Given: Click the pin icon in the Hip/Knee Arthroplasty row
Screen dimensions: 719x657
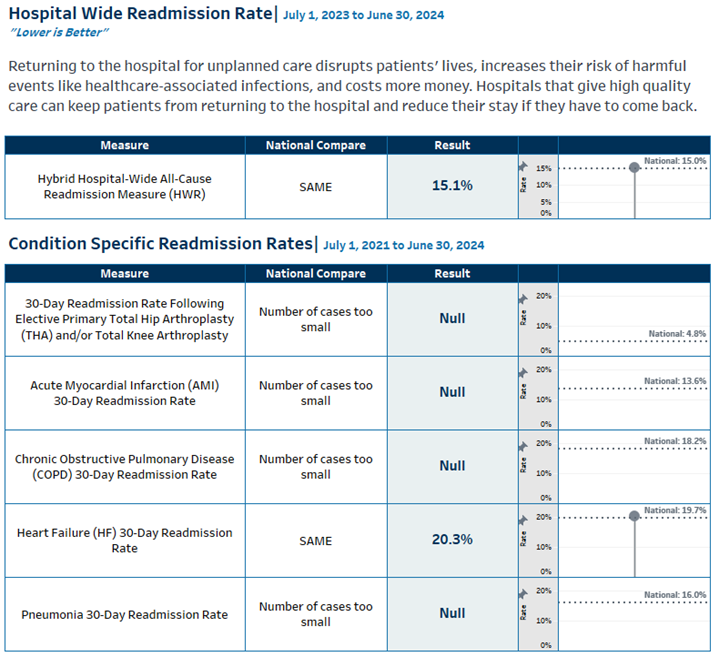Looking at the screenshot, I should pyautogui.click(x=522, y=297).
